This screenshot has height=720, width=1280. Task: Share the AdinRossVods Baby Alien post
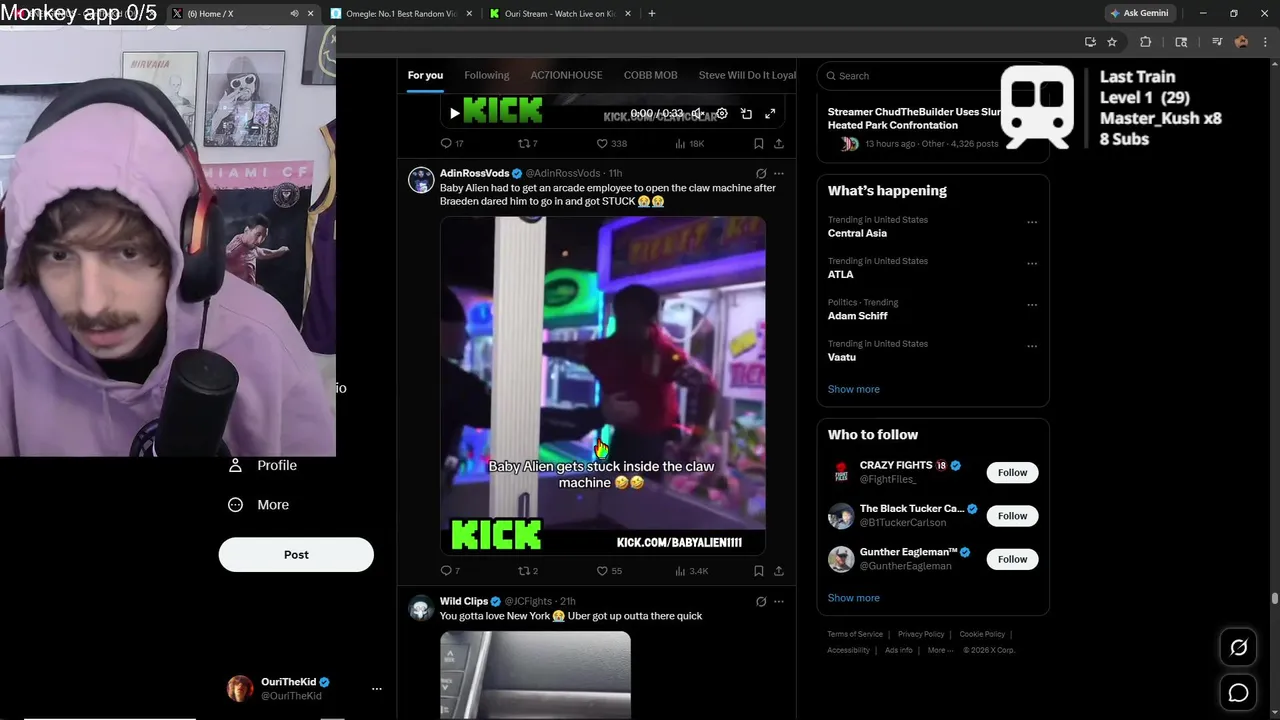coord(778,571)
